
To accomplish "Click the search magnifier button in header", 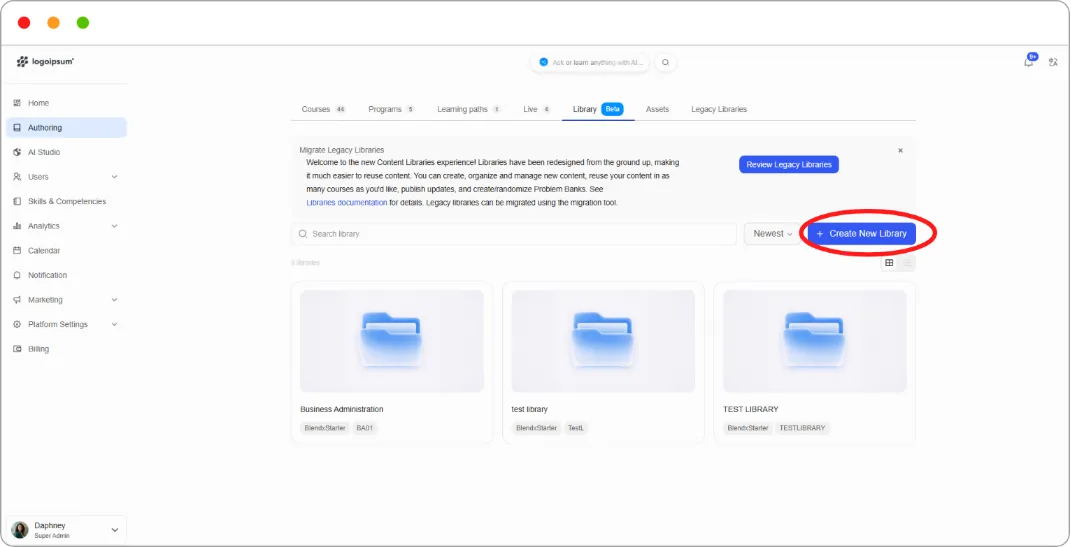I will pyautogui.click(x=665, y=62).
